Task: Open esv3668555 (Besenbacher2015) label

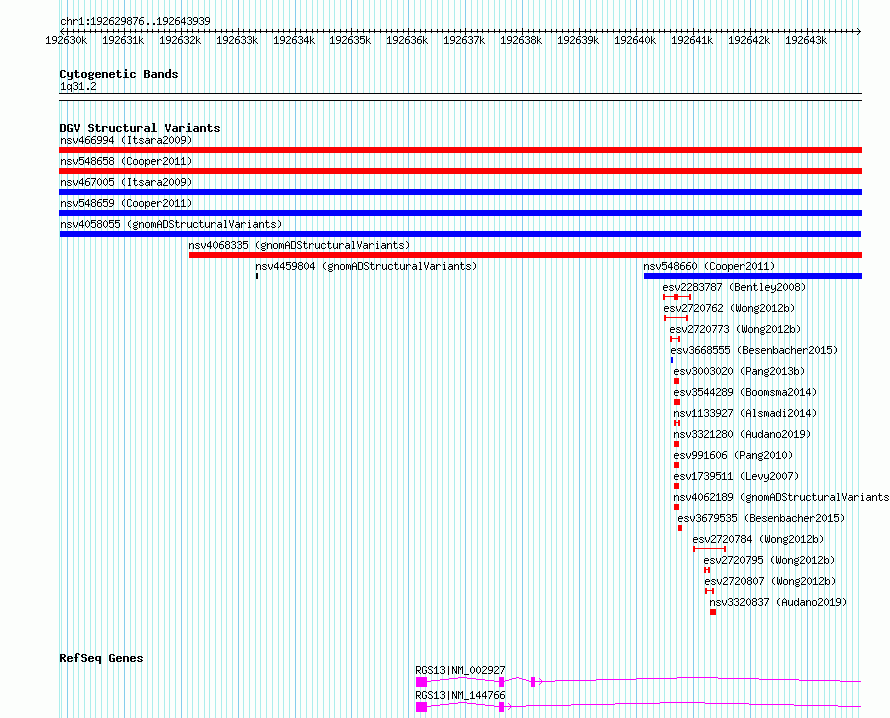Action: pyautogui.click(x=754, y=350)
